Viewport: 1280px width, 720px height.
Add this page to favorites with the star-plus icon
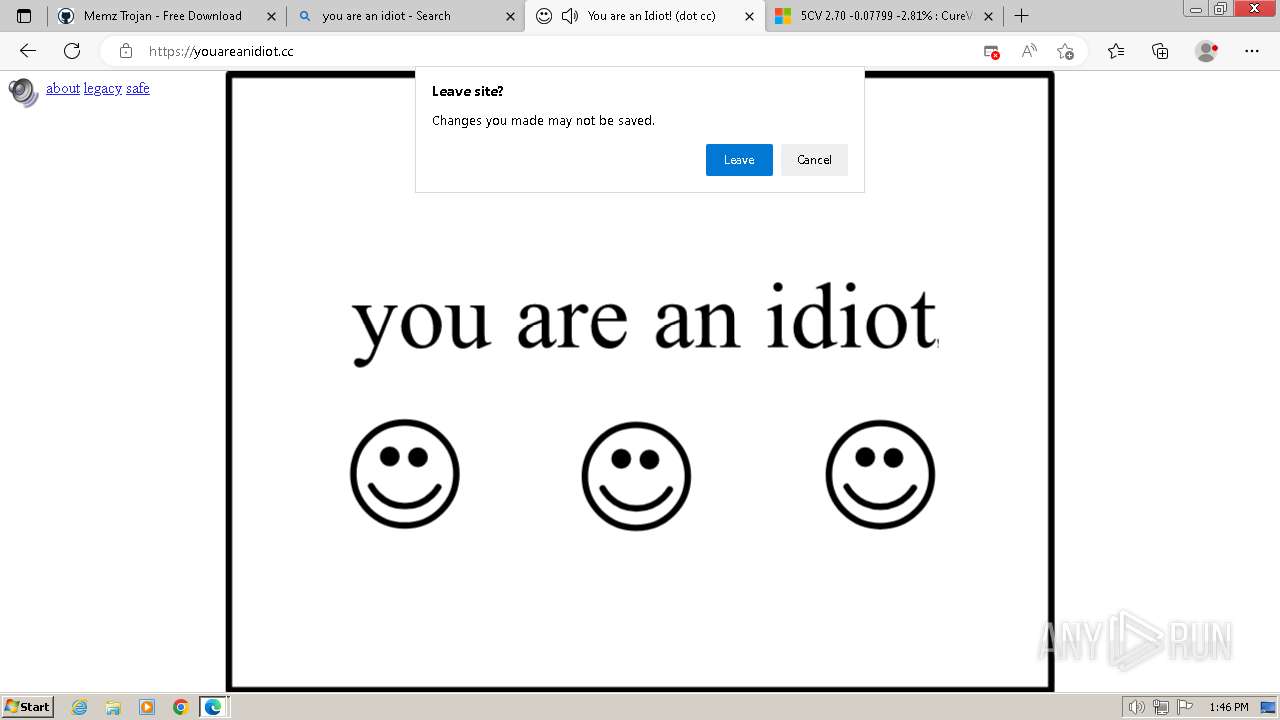(1065, 51)
